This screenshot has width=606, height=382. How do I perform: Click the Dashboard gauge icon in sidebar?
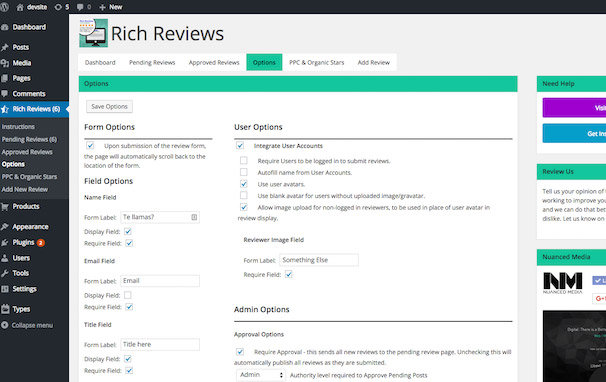click(x=5, y=27)
